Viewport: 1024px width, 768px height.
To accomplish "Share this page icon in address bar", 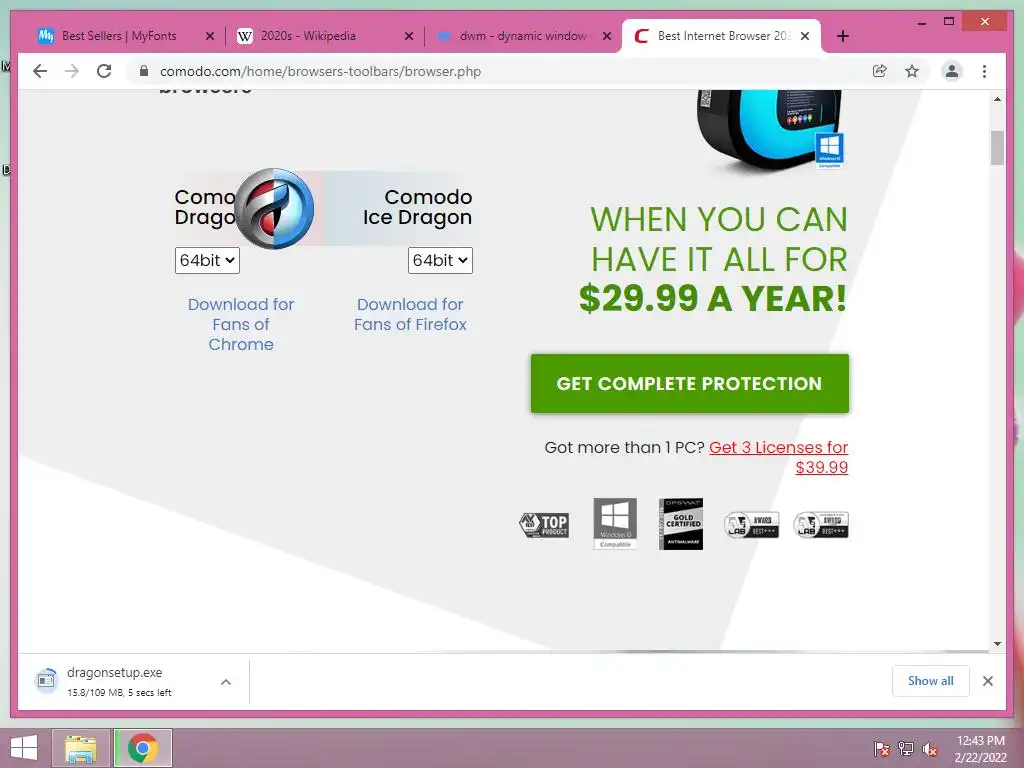I will tap(880, 71).
